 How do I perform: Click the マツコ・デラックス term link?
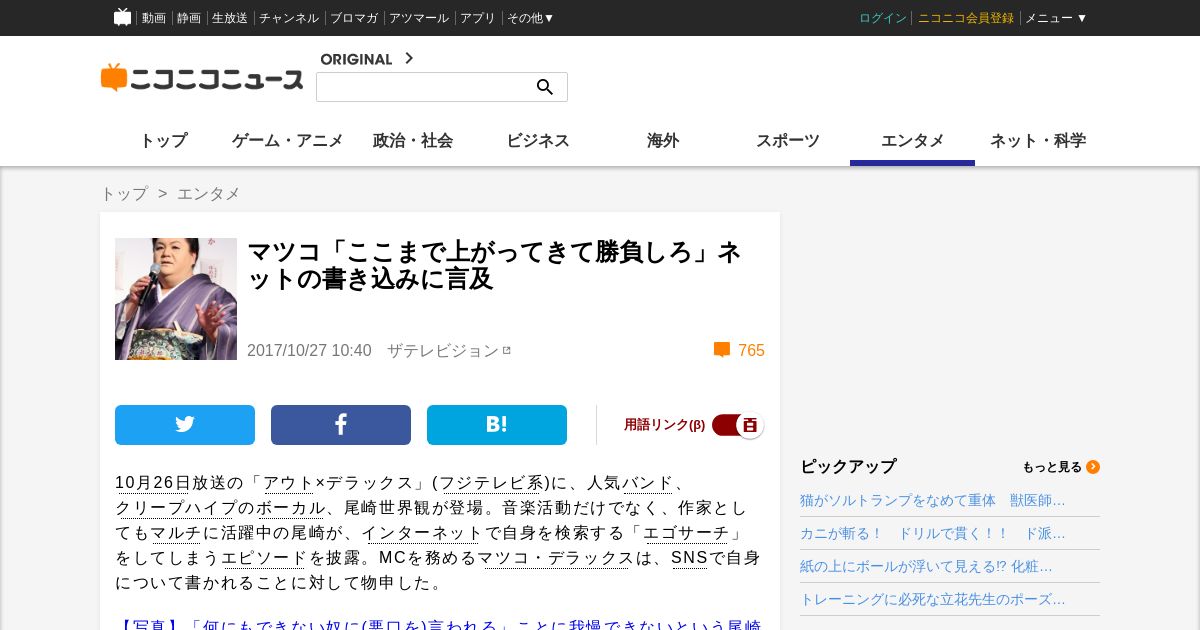(x=555, y=558)
